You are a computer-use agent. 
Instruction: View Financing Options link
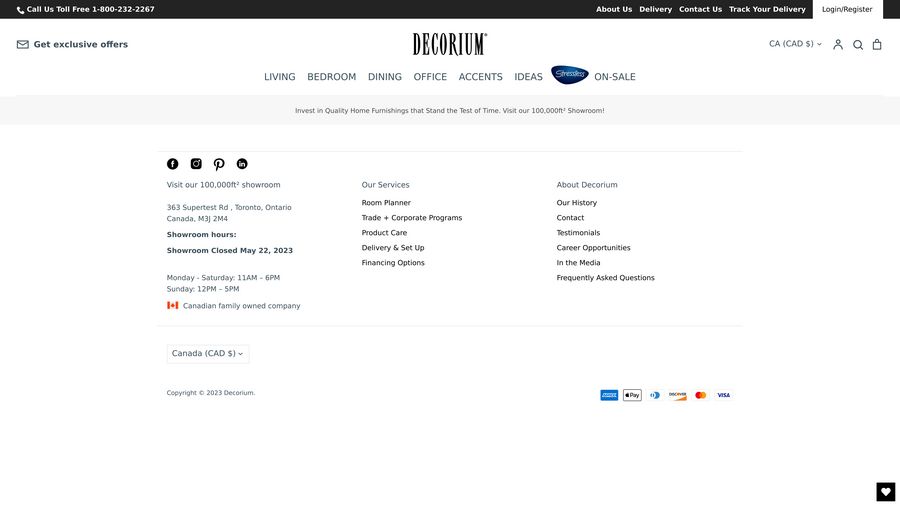click(393, 262)
